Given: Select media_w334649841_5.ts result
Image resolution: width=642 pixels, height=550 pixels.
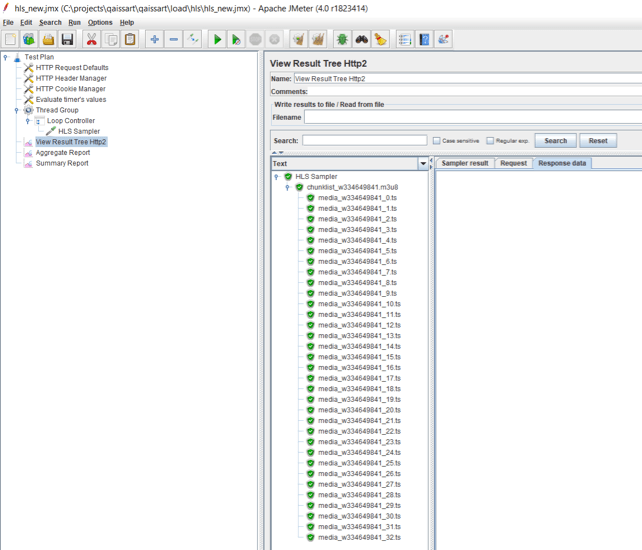Looking at the screenshot, I should click(357, 251).
